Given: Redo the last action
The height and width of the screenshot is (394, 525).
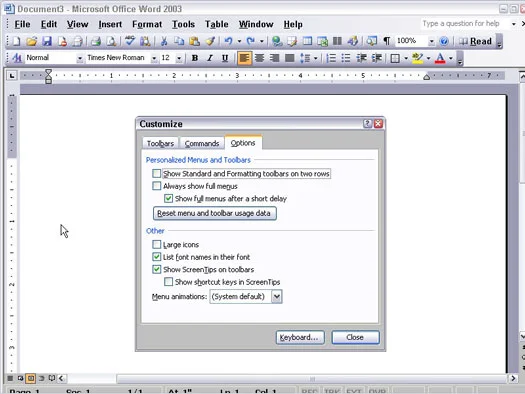Looking at the screenshot, I should pyautogui.click(x=250, y=42).
